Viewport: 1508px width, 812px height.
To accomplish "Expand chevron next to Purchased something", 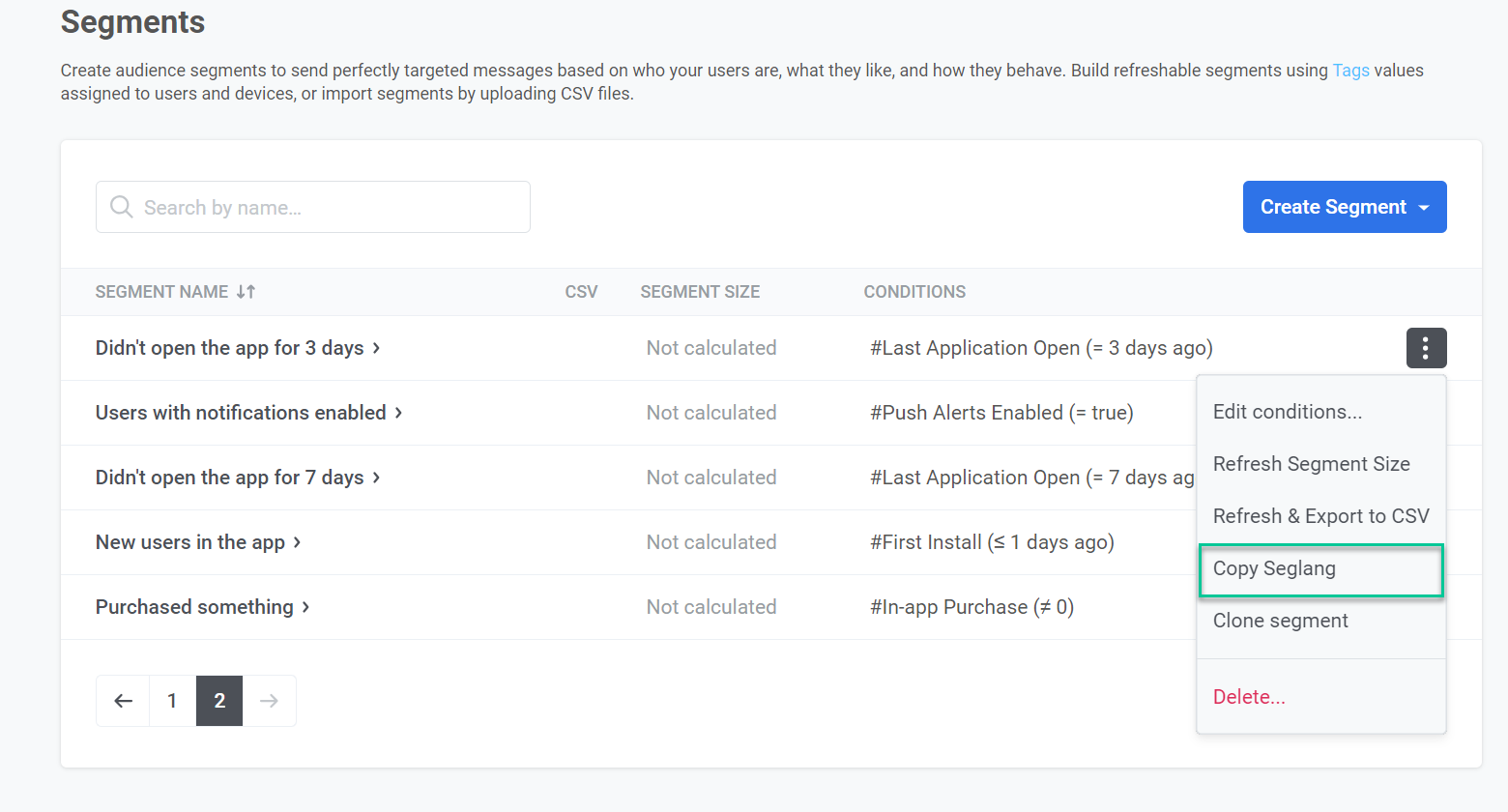I will (305, 607).
